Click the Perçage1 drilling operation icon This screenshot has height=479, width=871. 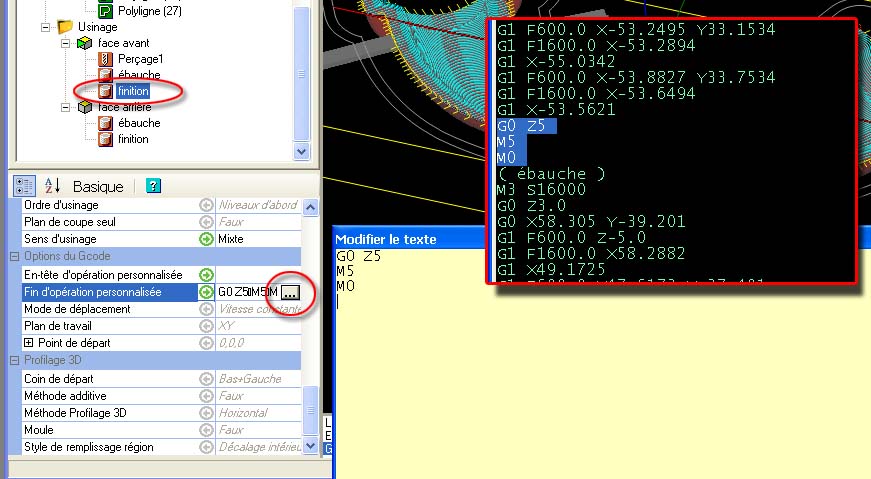click(x=105, y=60)
